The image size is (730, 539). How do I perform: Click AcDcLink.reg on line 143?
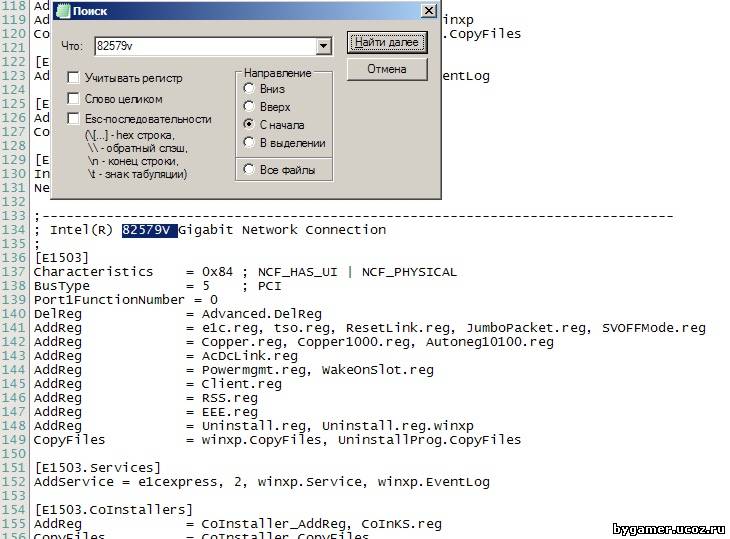(250, 356)
